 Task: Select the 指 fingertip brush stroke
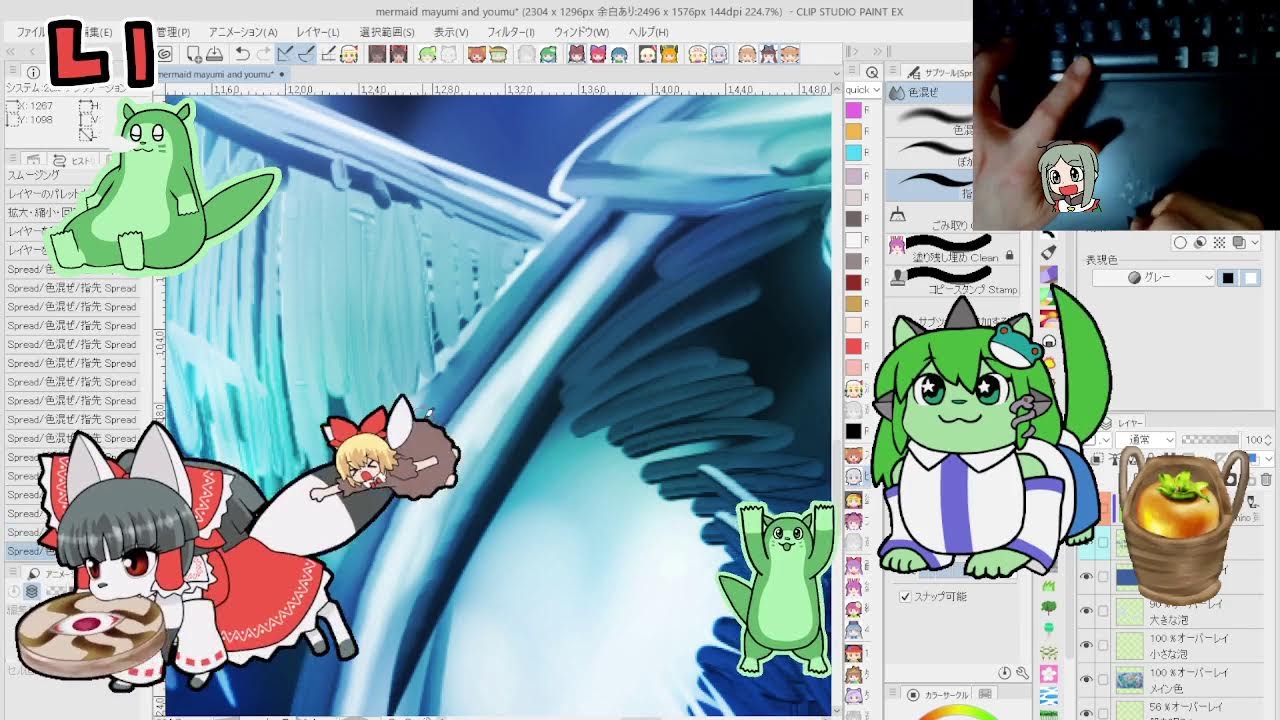coord(930,185)
